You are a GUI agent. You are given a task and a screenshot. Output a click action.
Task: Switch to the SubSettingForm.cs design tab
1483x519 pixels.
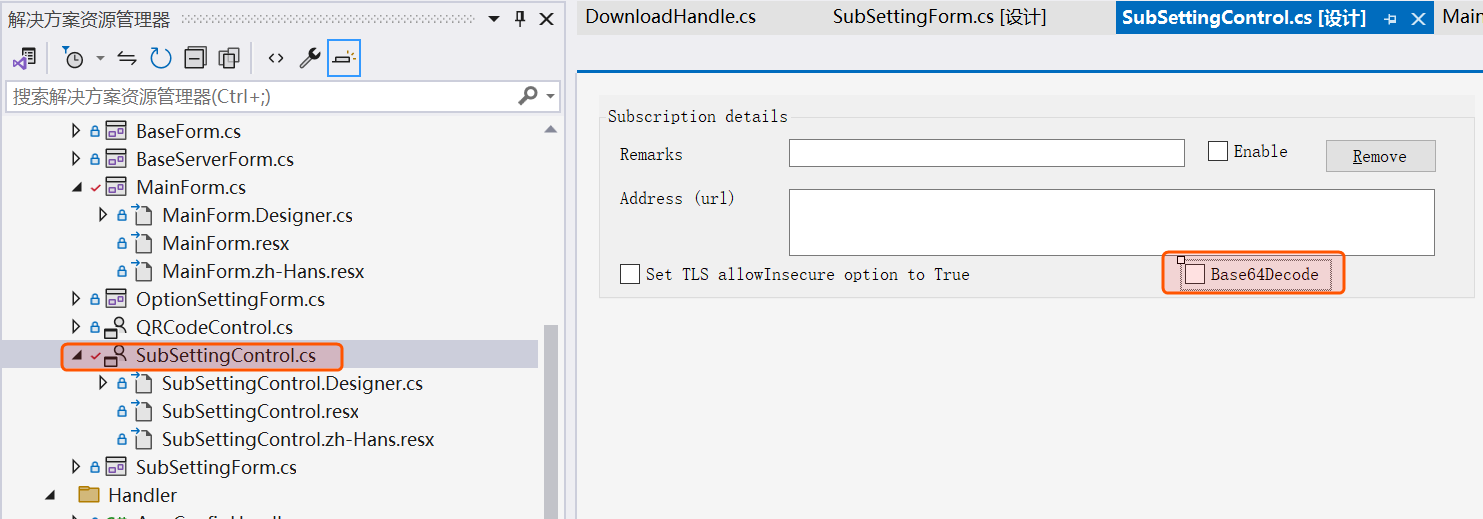[x=939, y=17]
